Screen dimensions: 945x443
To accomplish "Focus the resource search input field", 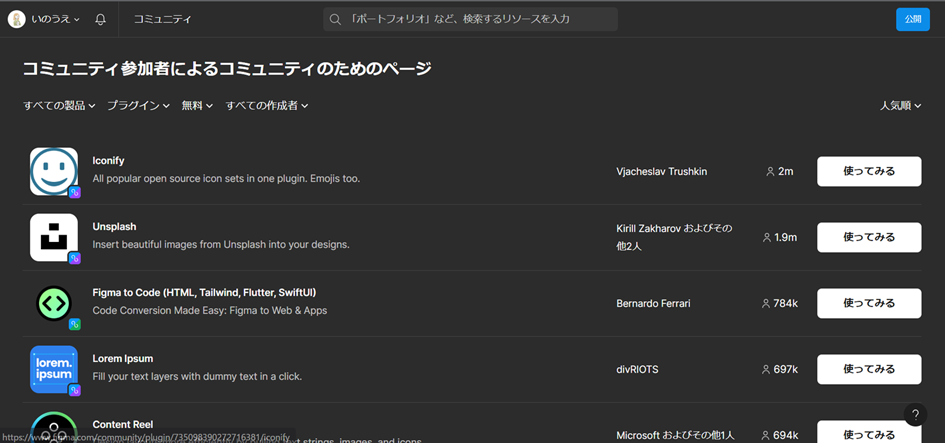I will 470,19.
